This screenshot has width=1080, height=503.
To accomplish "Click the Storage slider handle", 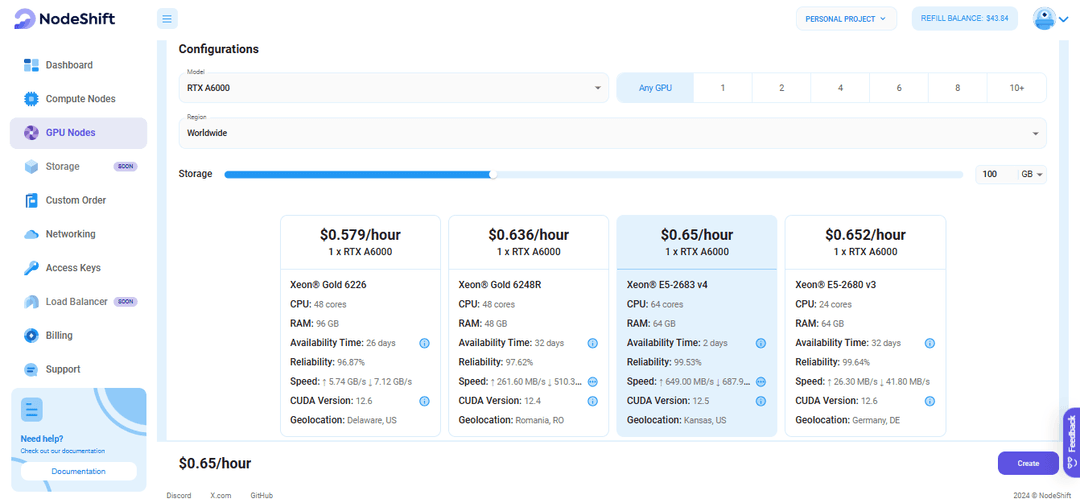I will [492, 174].
